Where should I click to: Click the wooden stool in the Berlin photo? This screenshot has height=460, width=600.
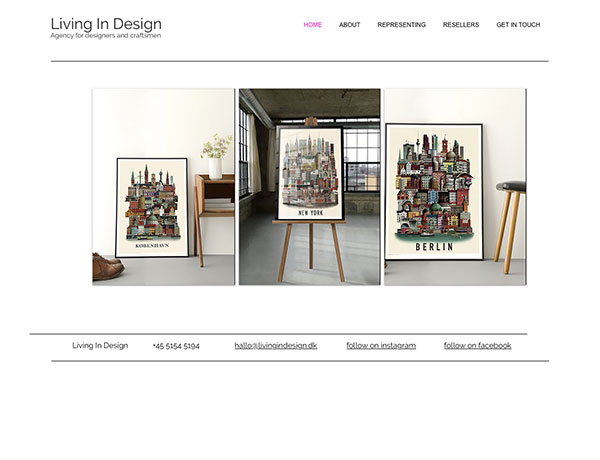(510, 227)
